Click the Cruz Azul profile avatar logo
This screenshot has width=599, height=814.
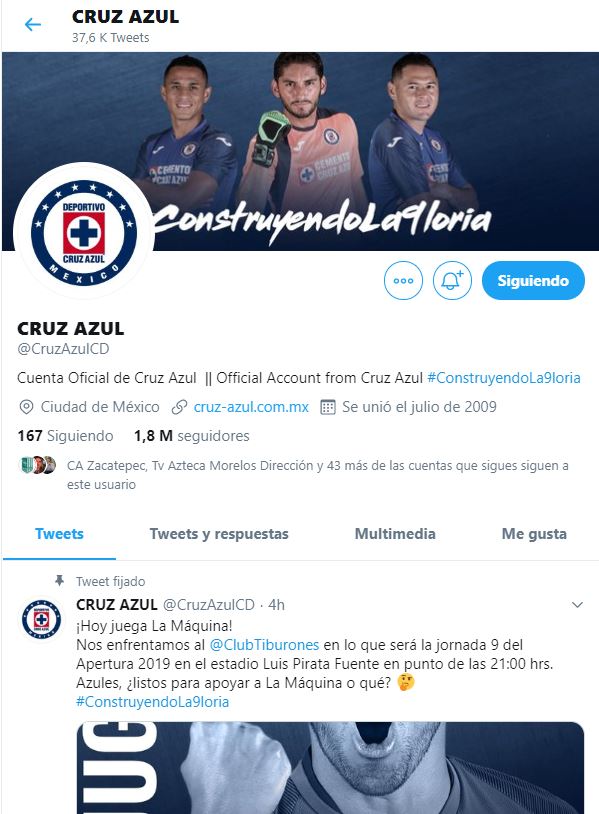(x=84, y=232)
